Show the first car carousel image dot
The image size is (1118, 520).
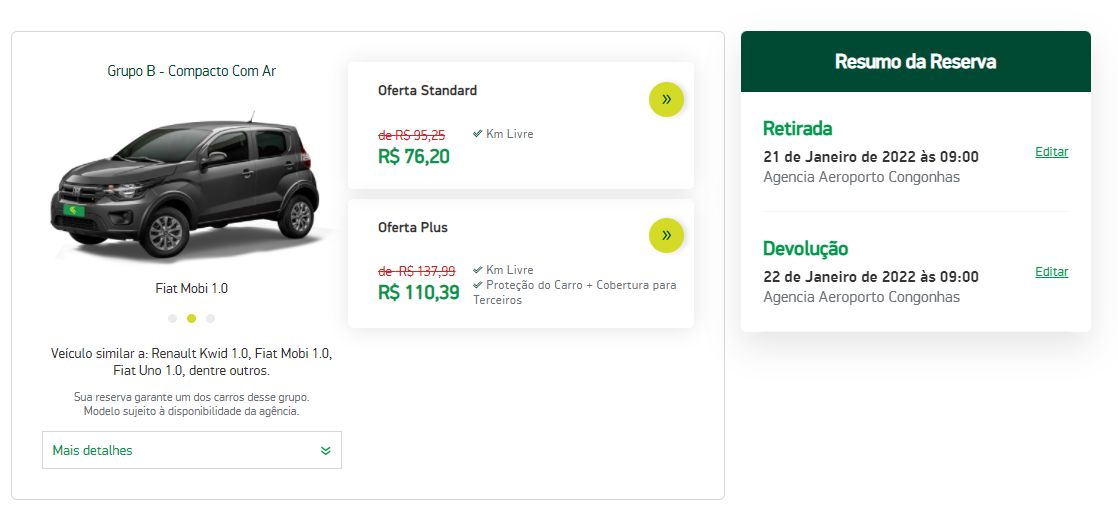172,319
